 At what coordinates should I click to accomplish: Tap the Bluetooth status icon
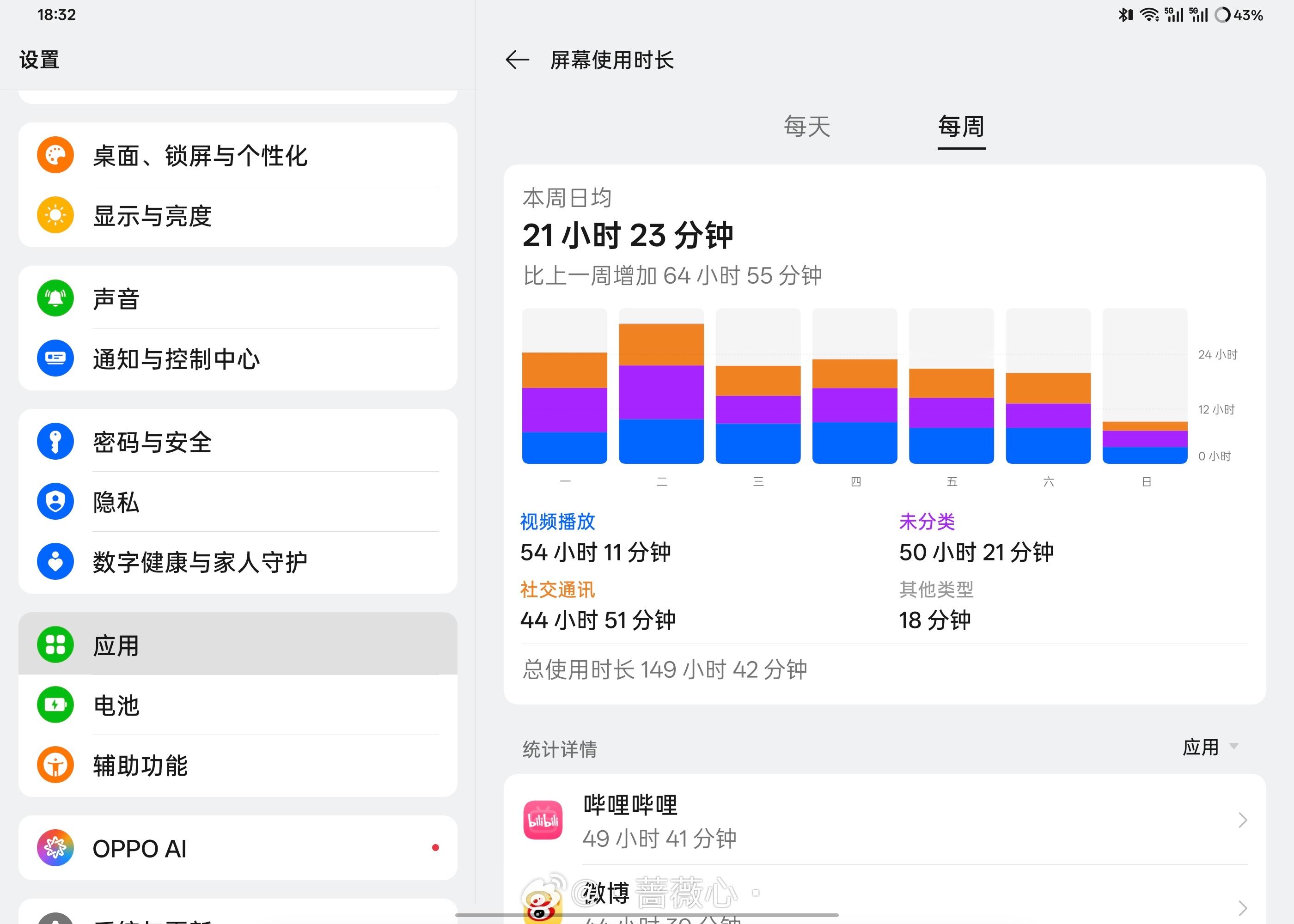pyautogui.click(x=1125, y=15)
